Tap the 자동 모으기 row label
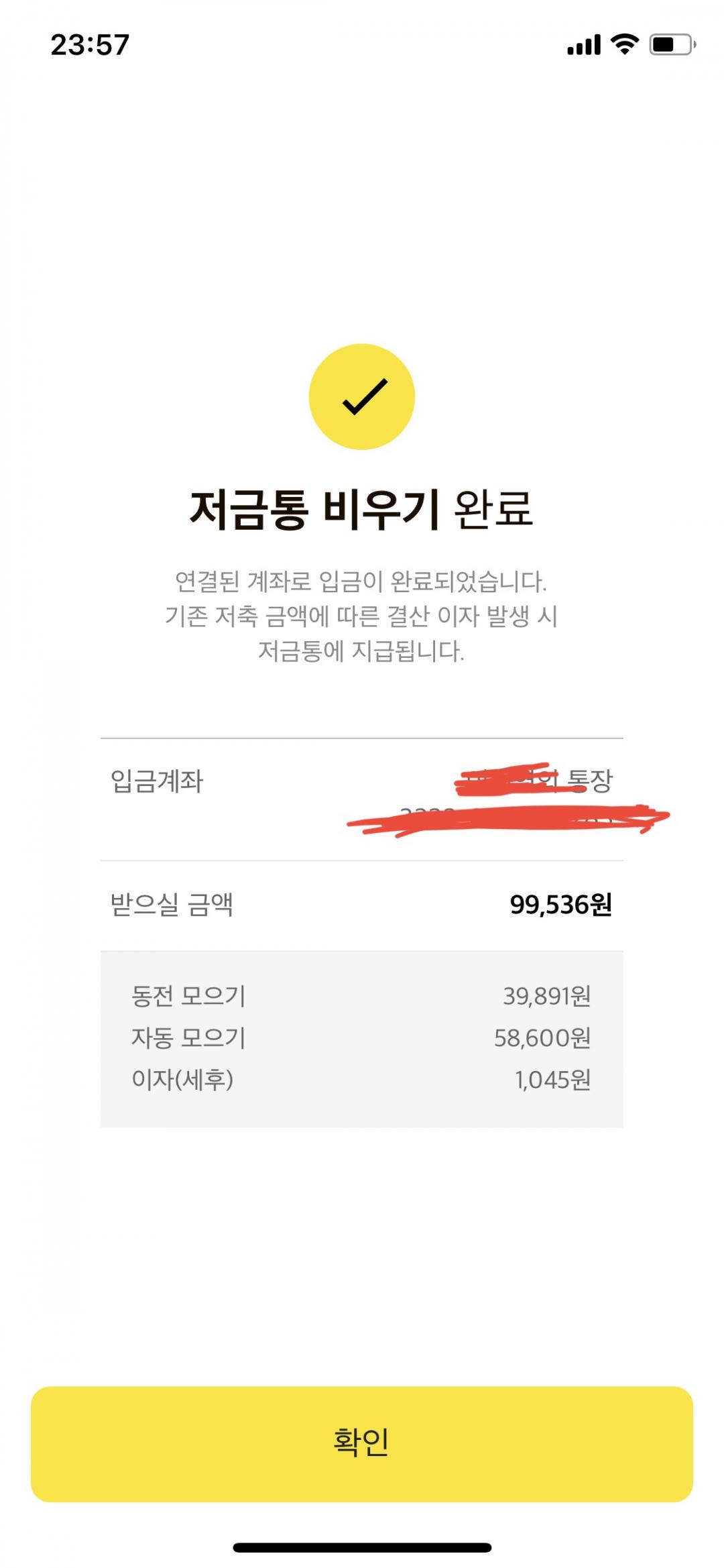This screenshot has width=724, height=1568. point(188,1038)
